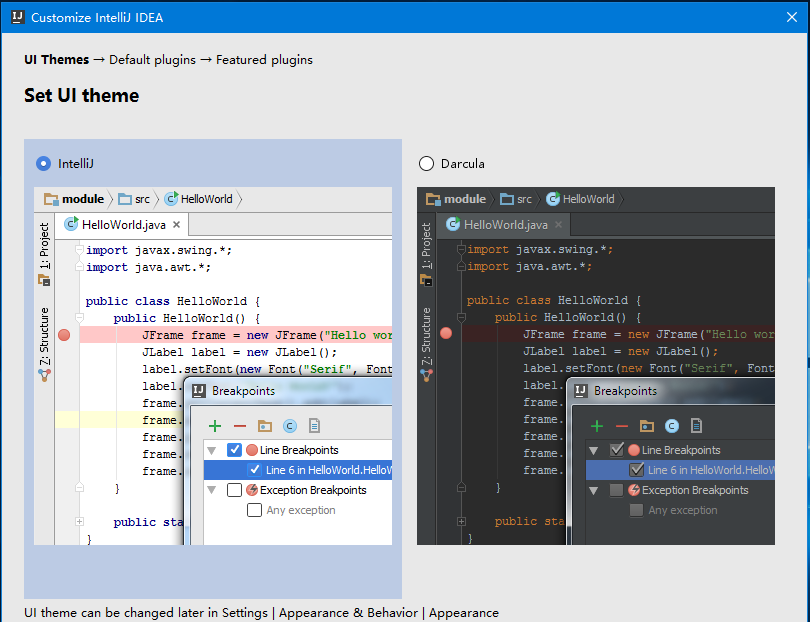Select the IntelliJ theme radio button
Screen dimensions: 810x622
pyautogui.click(x=43, y=164)
